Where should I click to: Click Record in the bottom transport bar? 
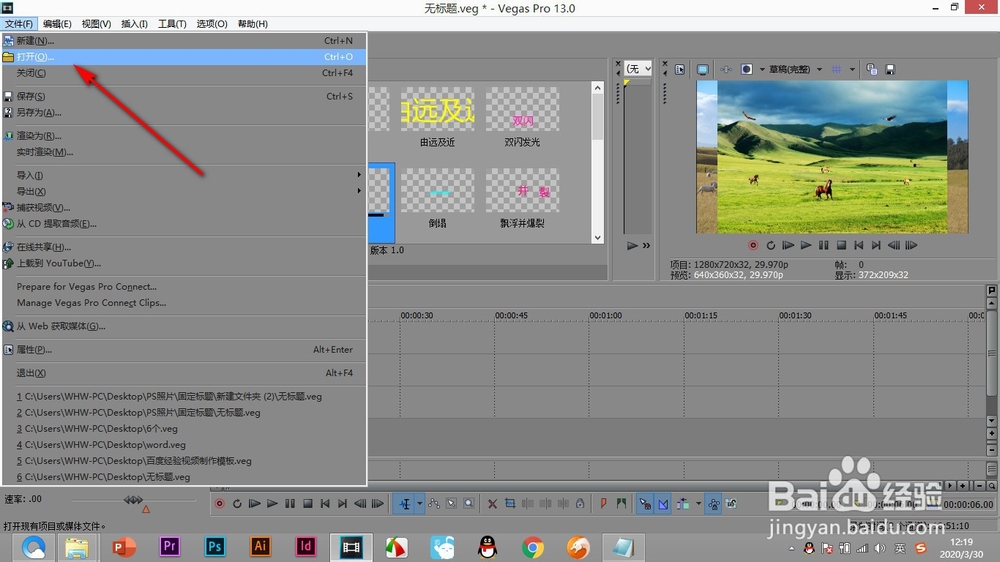[x=219, y=504]
